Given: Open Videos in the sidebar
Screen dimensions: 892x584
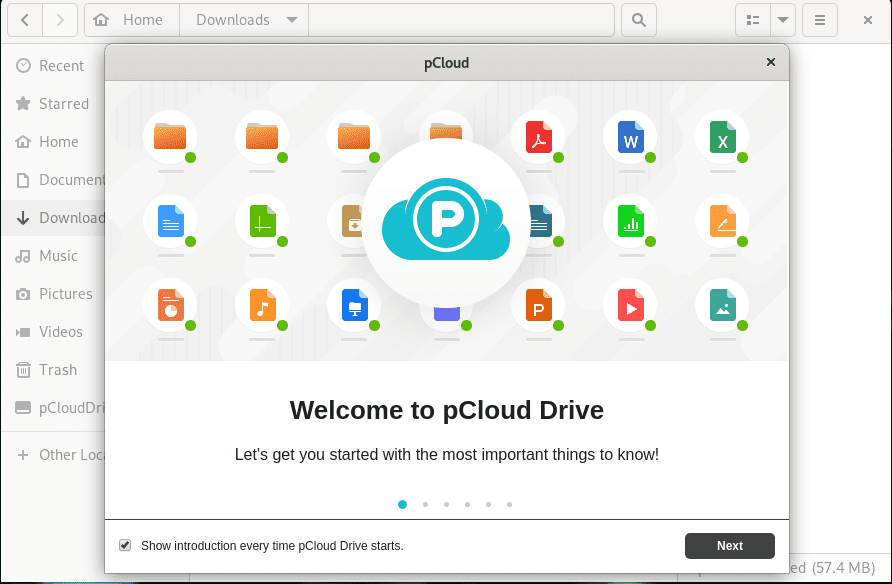Looking at the screenshot, I should pos(53,332).
